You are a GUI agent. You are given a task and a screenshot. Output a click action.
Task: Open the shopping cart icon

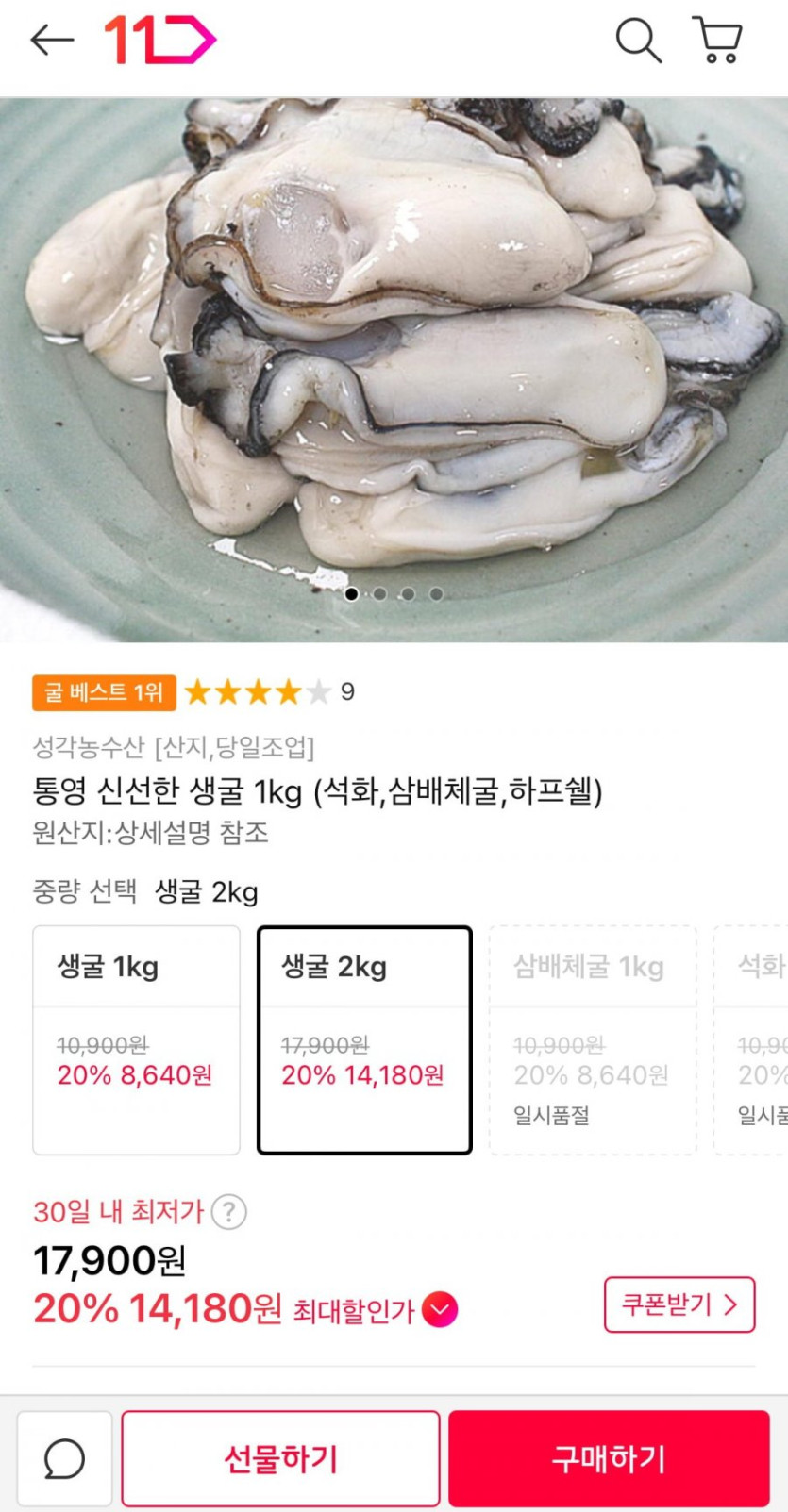pos(718,41)
